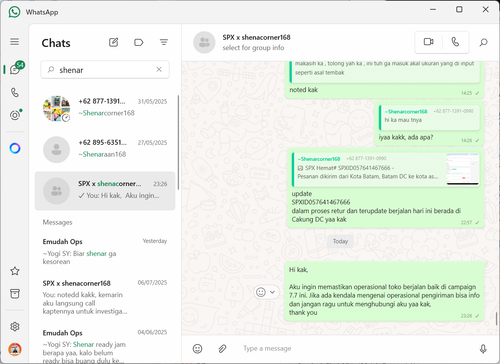Open the Calls tab in sidebar
This screenshot has height=364, width=500.
(x=15, y=92)
